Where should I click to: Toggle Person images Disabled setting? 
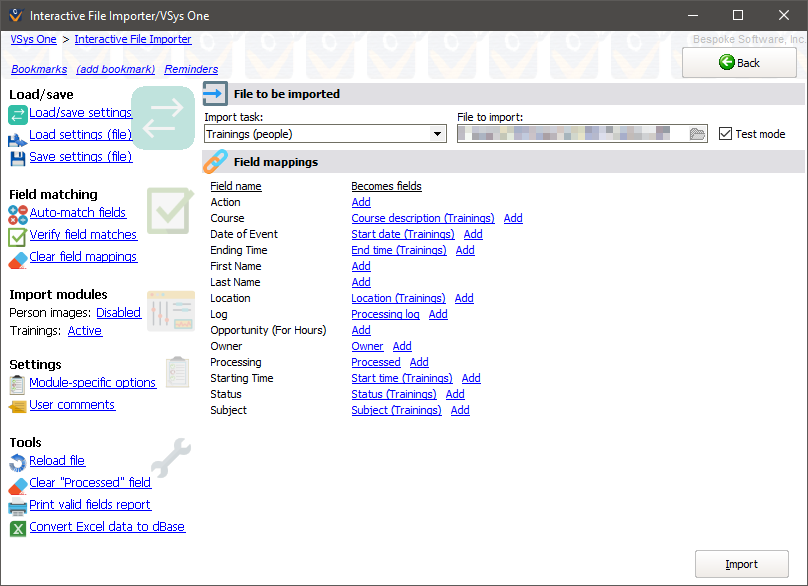pos(118,313)
